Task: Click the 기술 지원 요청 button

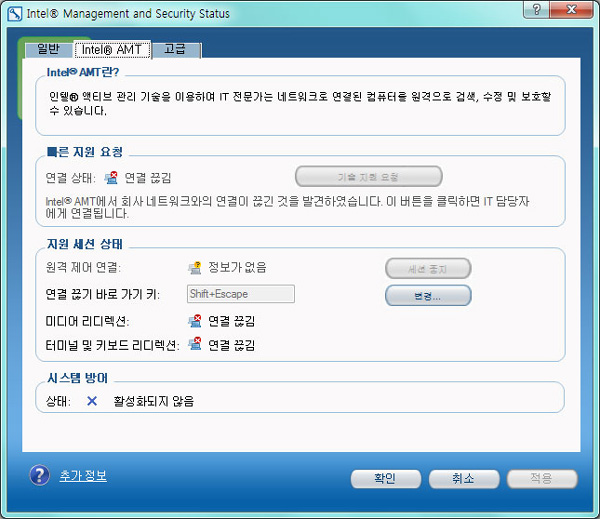Action: point(368,177)
